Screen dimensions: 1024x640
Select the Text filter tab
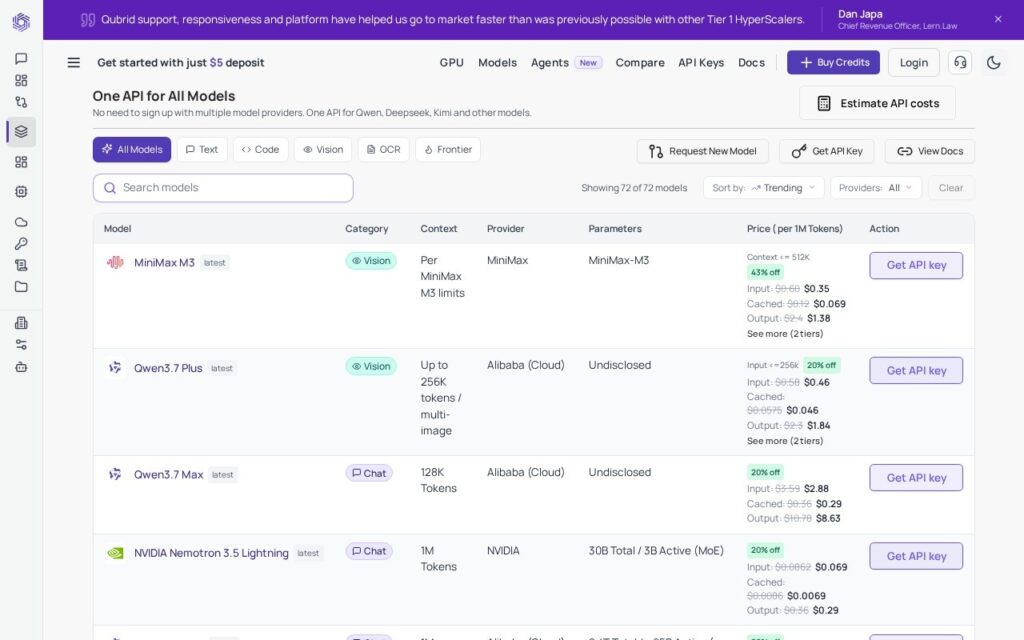(x=202, y=150)
